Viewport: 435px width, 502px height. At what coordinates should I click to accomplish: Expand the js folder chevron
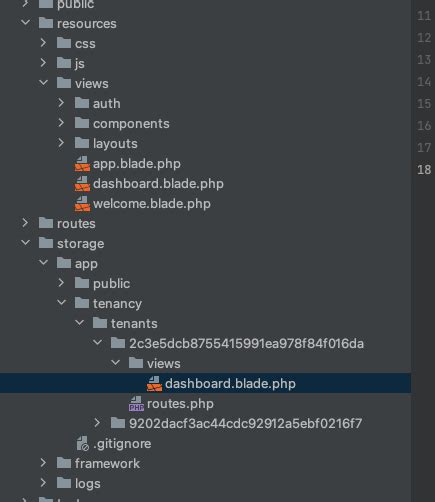(43, 63)
